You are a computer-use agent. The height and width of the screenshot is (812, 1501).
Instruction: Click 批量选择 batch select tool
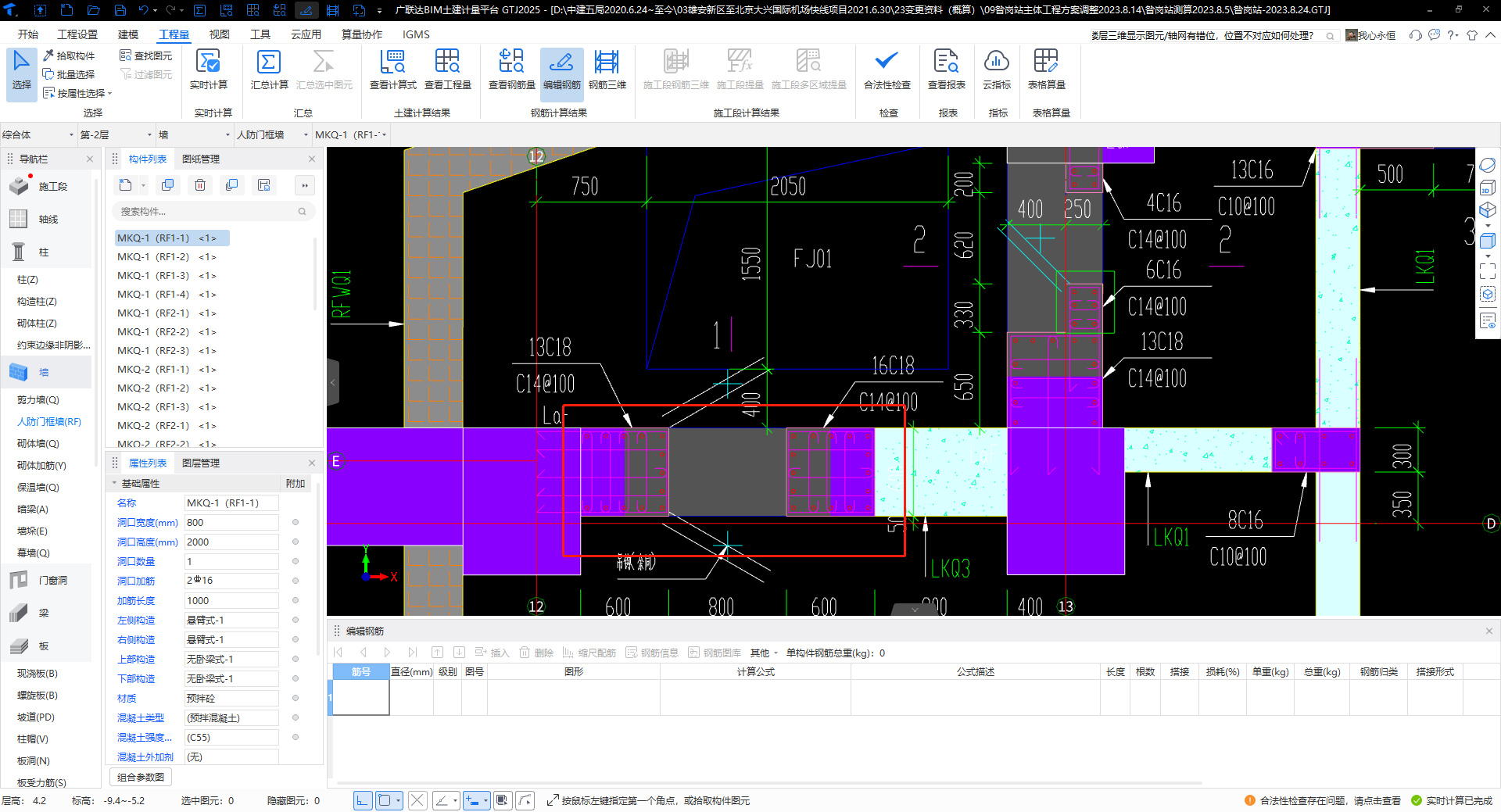[x=69, y=74]
